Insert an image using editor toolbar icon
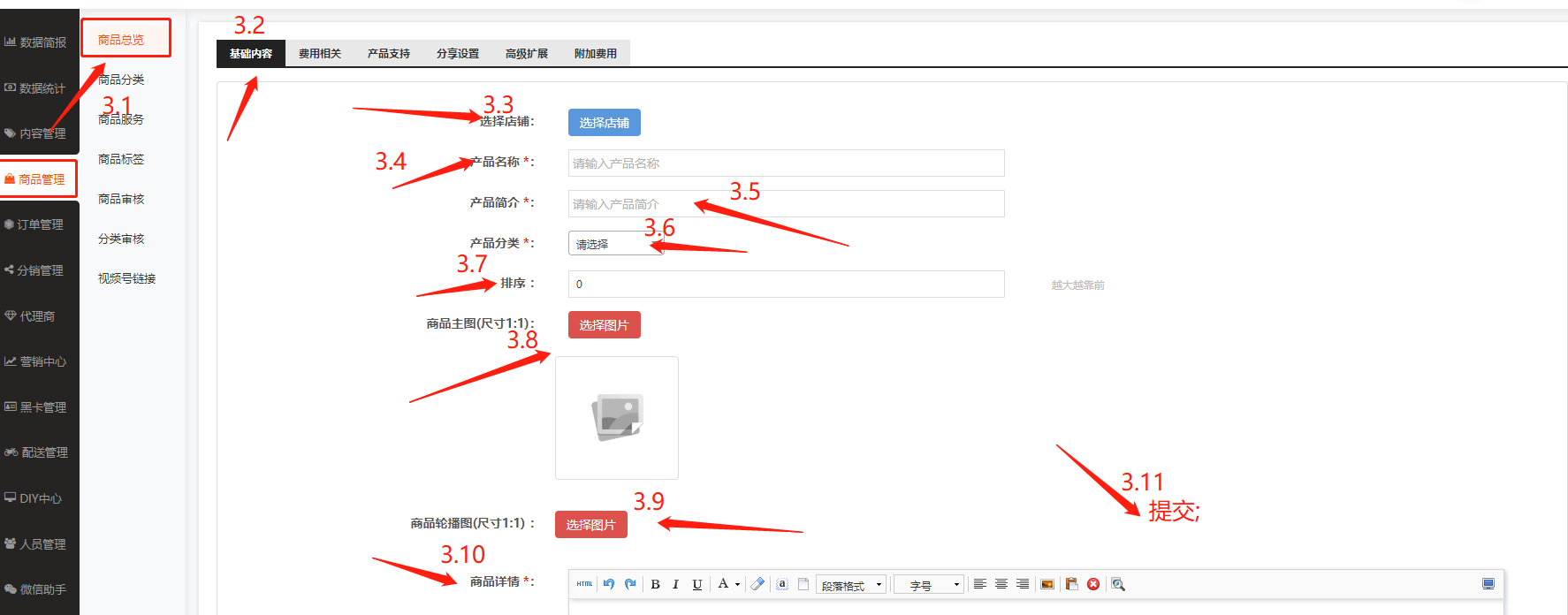The image size is (1568, 615). (x=1047, y=584)
